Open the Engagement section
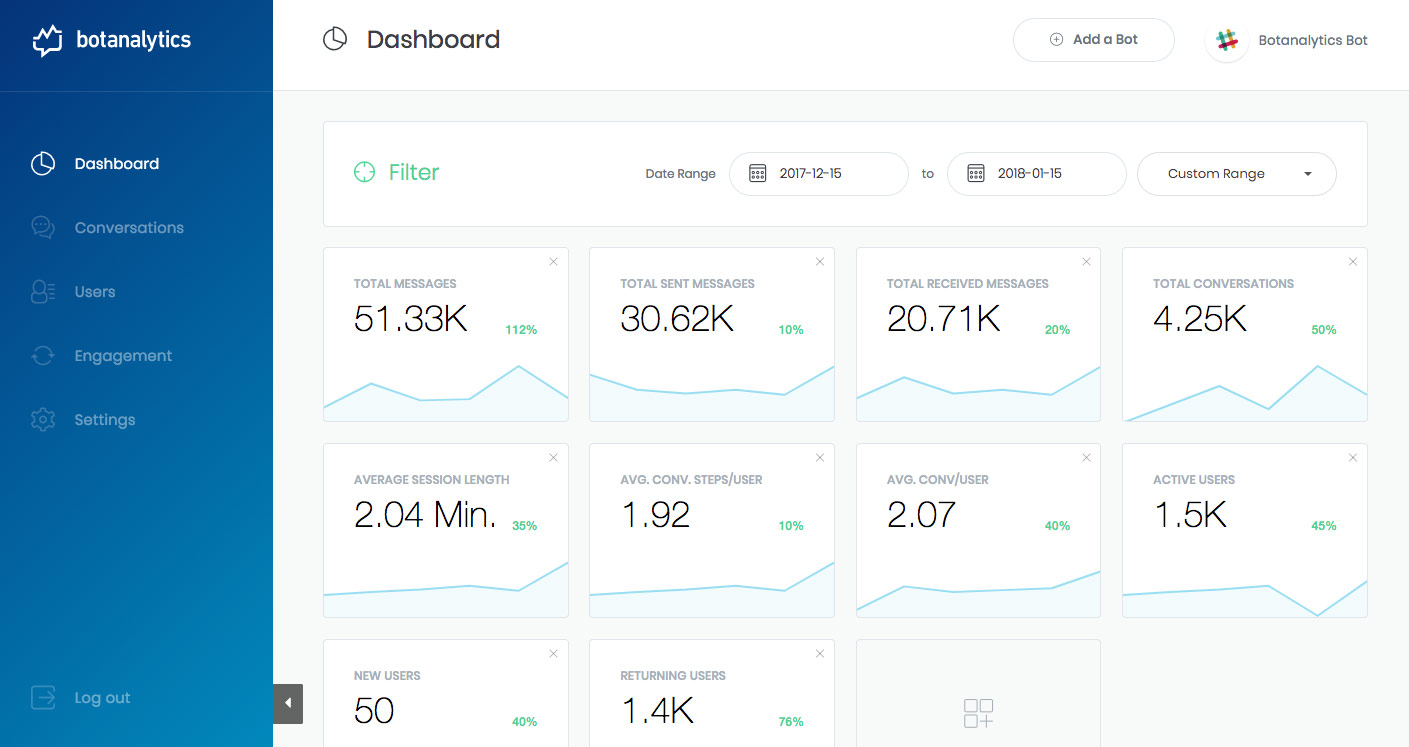The height and width of the screenshot is (747, 1409). click(x=123, y=356)
